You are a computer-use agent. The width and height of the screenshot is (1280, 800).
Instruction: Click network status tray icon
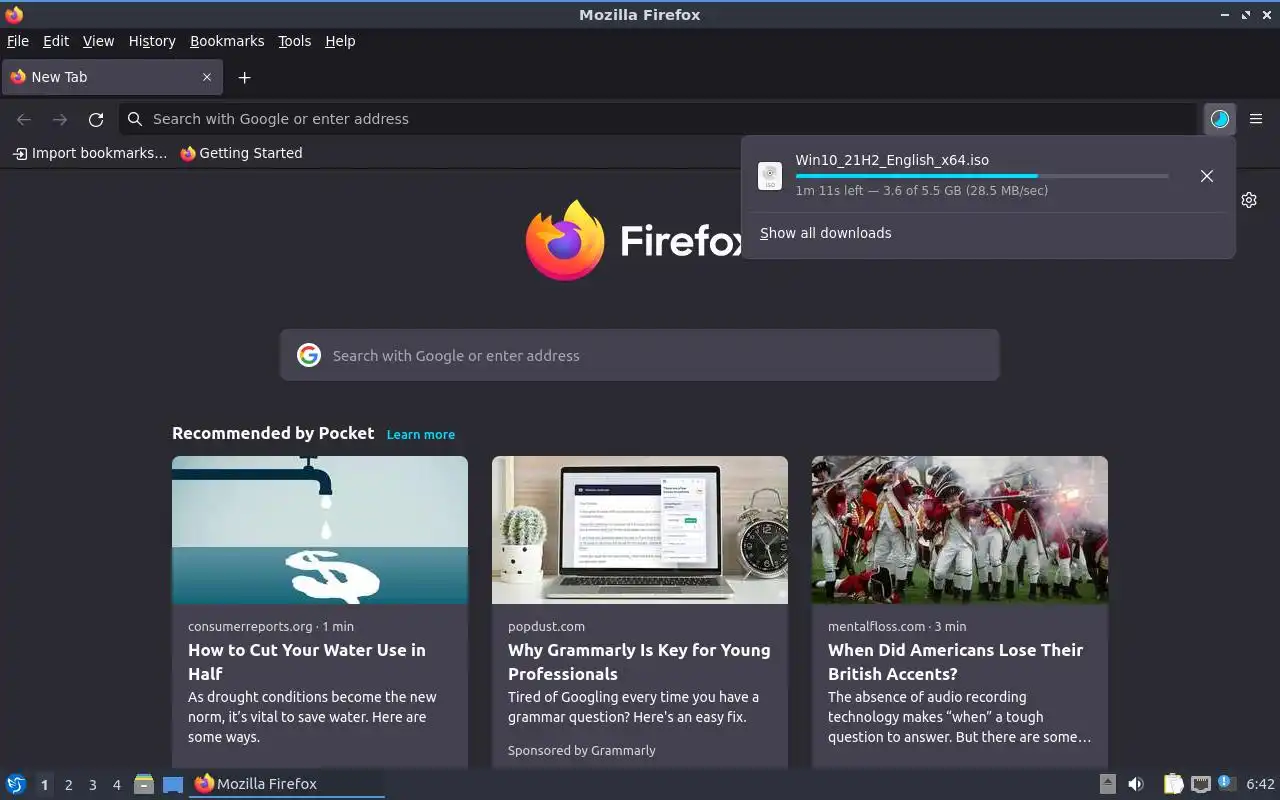pos(1201,784)
